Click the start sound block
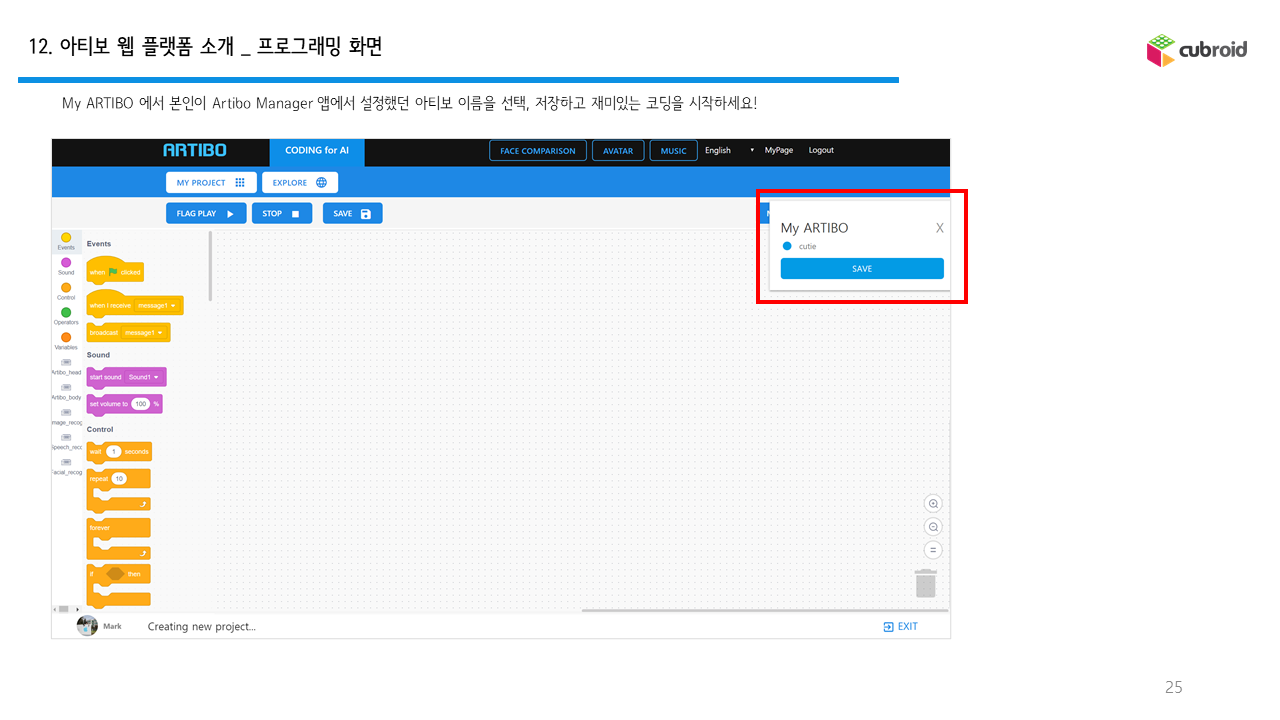Image resolution: width=1280 pixels, height=720 pixels. [x=126, y=377]
